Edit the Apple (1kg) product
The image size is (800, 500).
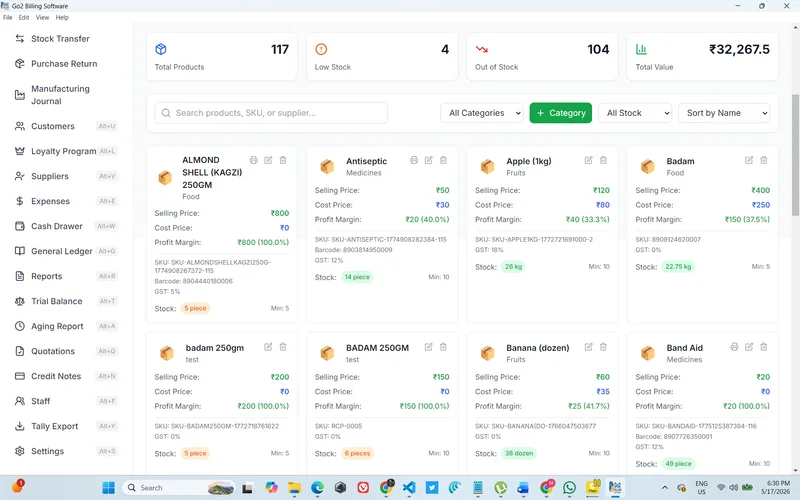(589, 160)
